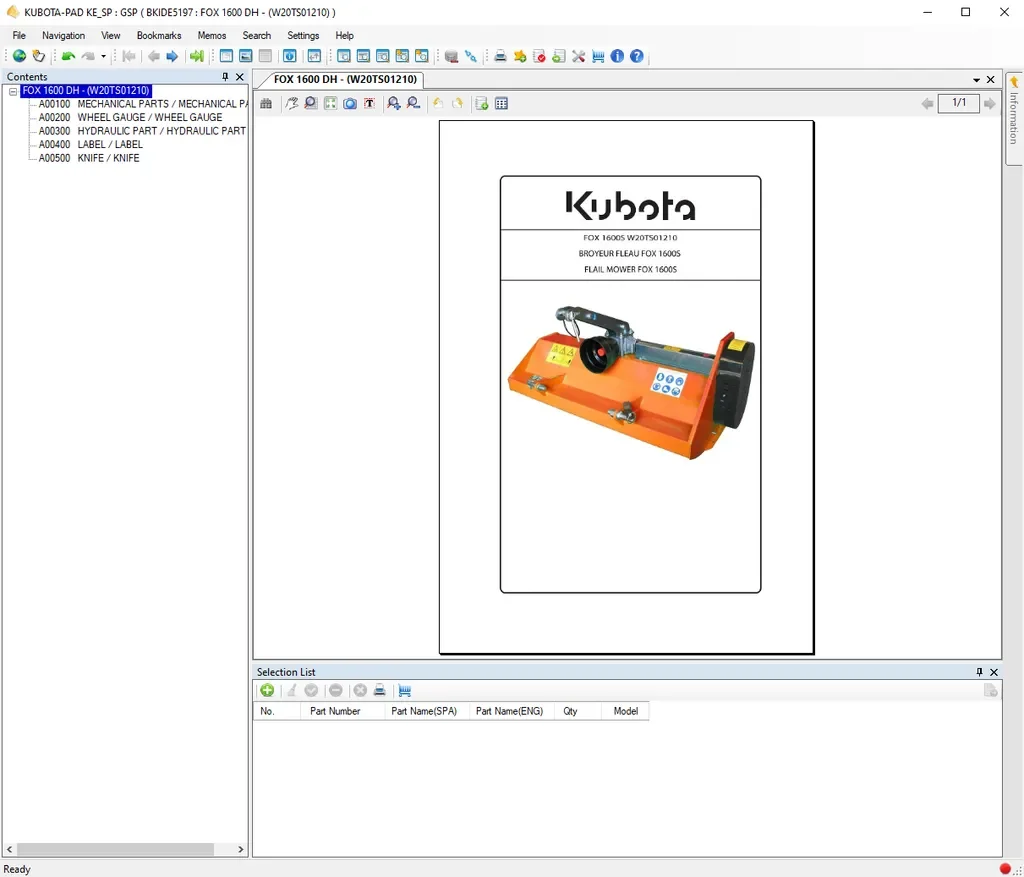Open the drop-down at the FOX 1600 DH tab
1024x877 pixels.
point(977,79)
